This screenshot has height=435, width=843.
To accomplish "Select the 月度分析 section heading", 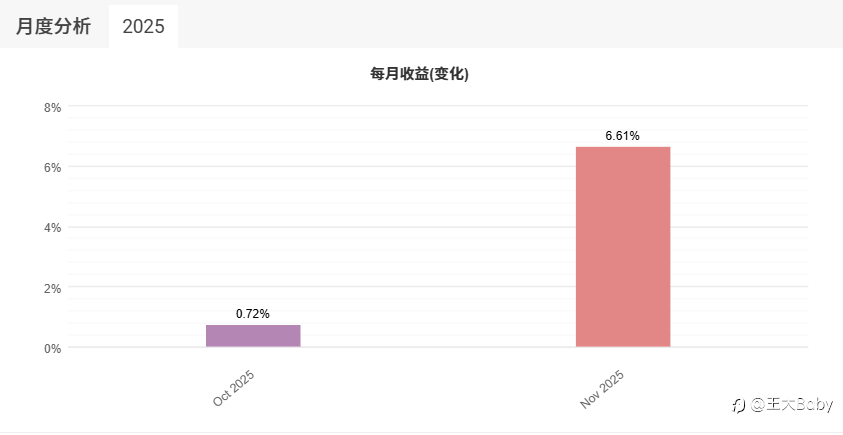I will coord(53,27).
